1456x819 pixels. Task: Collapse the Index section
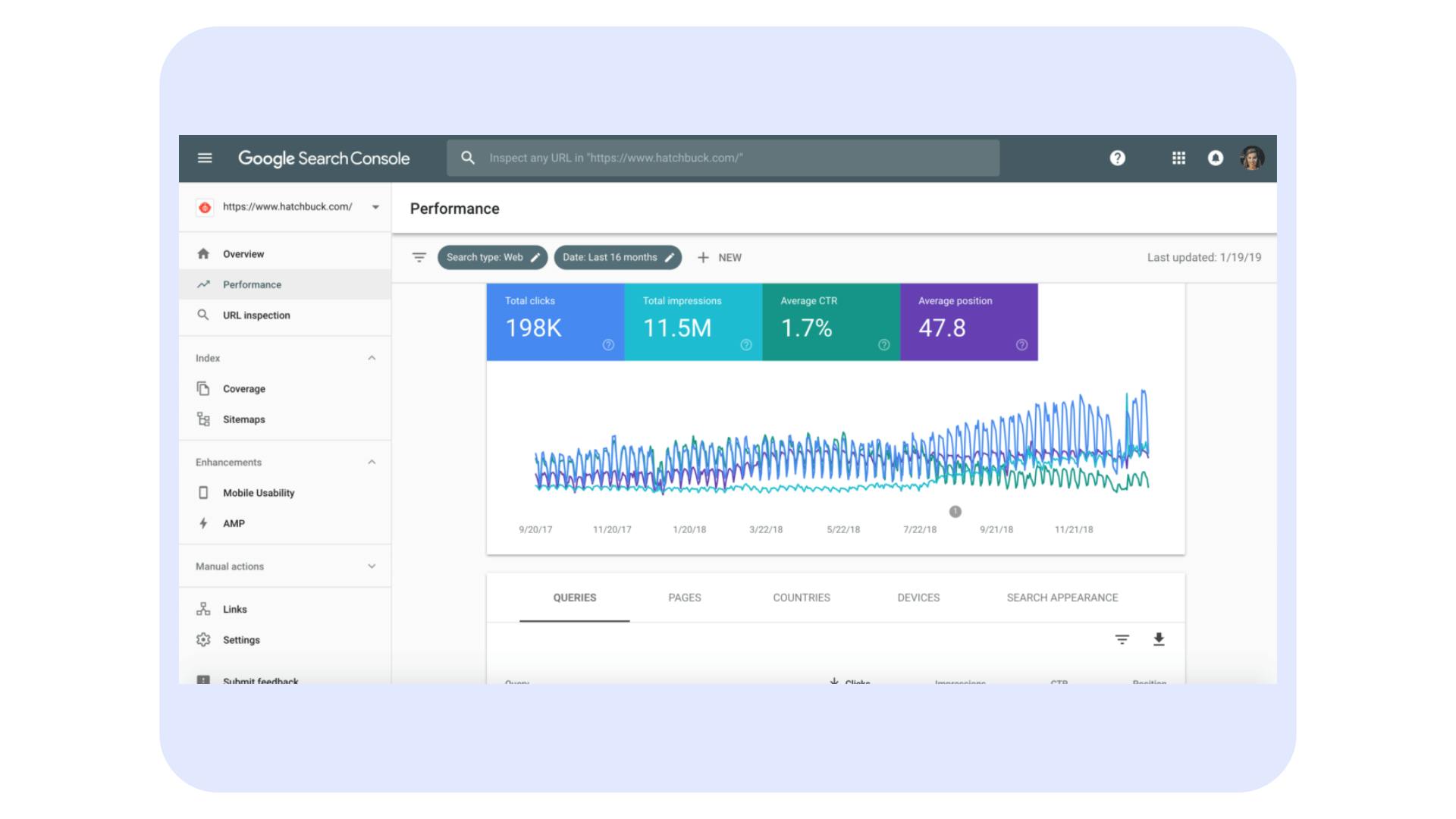click(371, 357)
